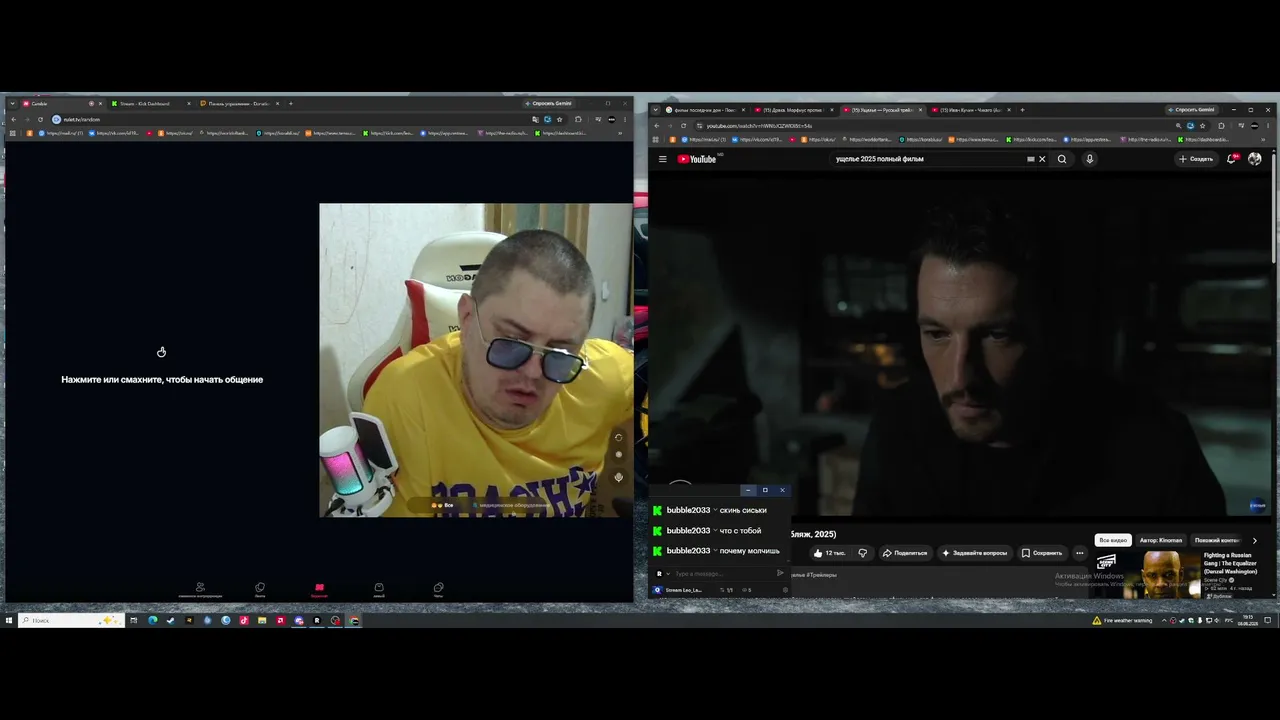Open the Windows Start menu
Image resolution: width=1280 pixels, height=720 pixels.
(x=9, y=620)
